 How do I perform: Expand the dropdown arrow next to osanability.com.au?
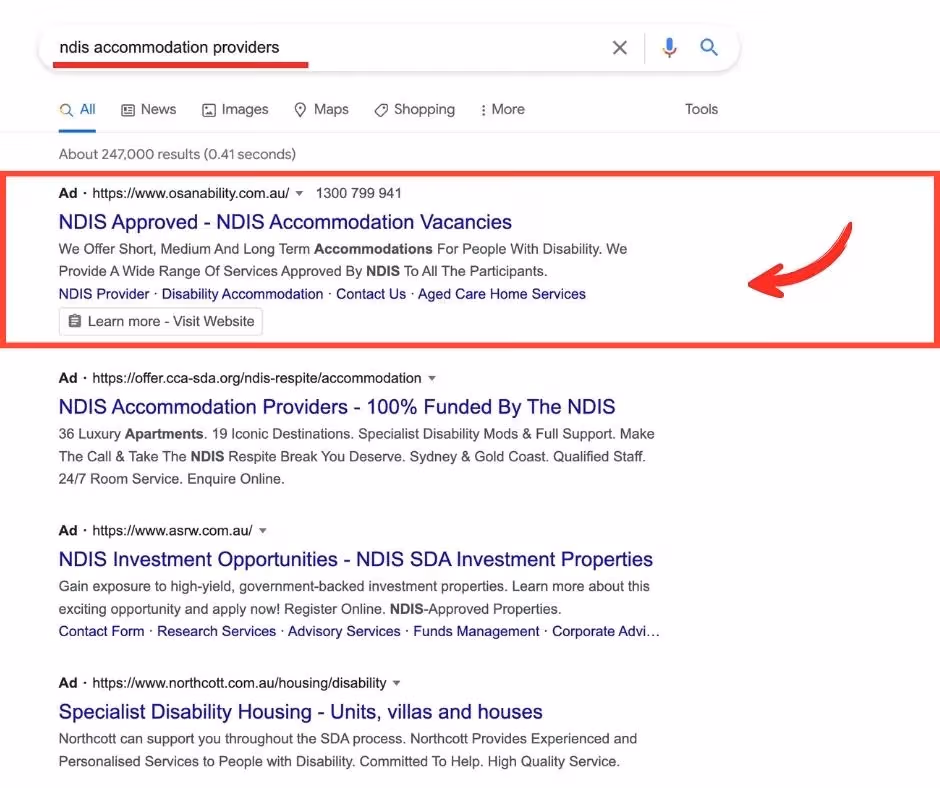click(x=299, y=194)
